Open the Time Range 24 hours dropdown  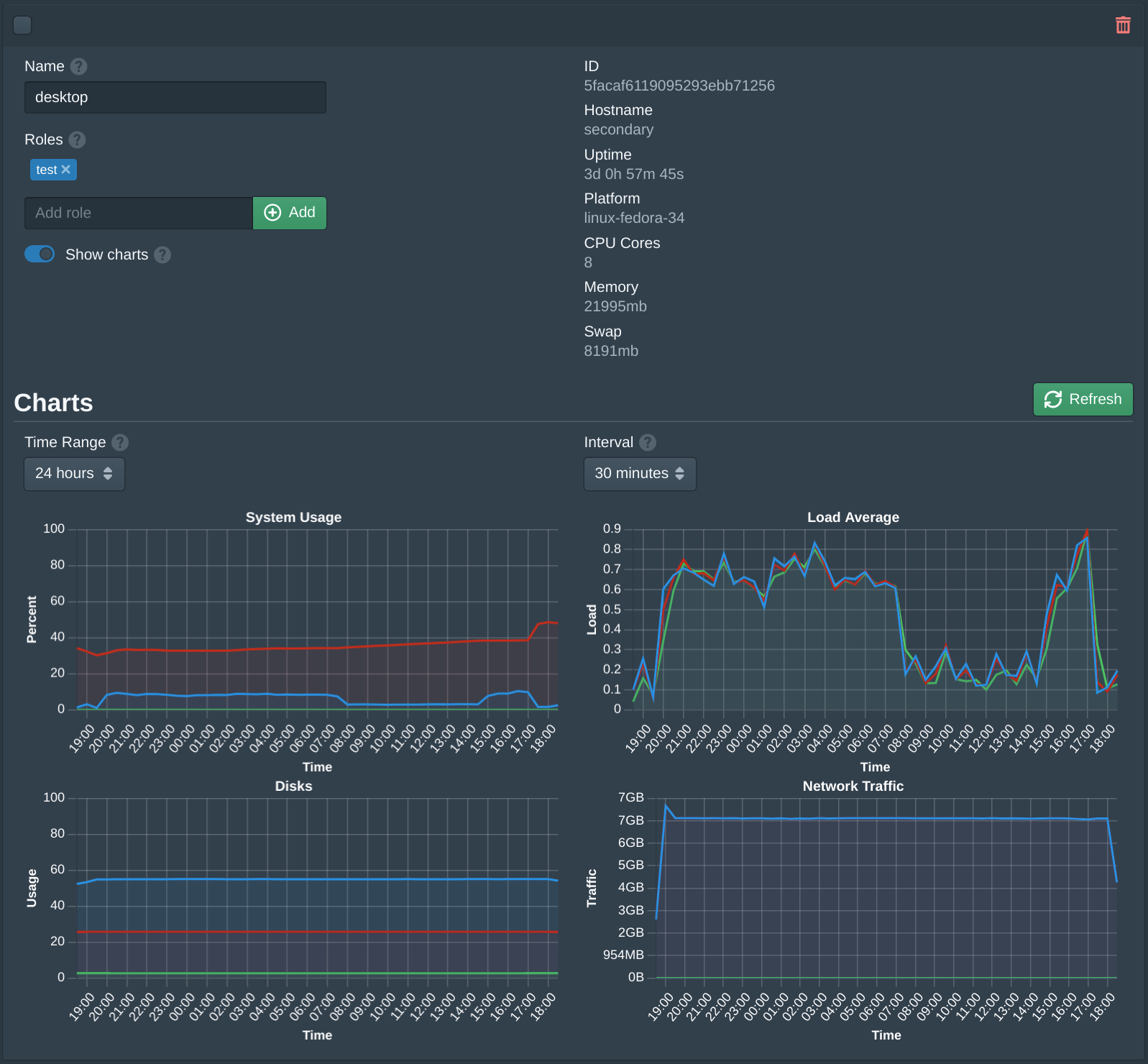coord(74,474)
